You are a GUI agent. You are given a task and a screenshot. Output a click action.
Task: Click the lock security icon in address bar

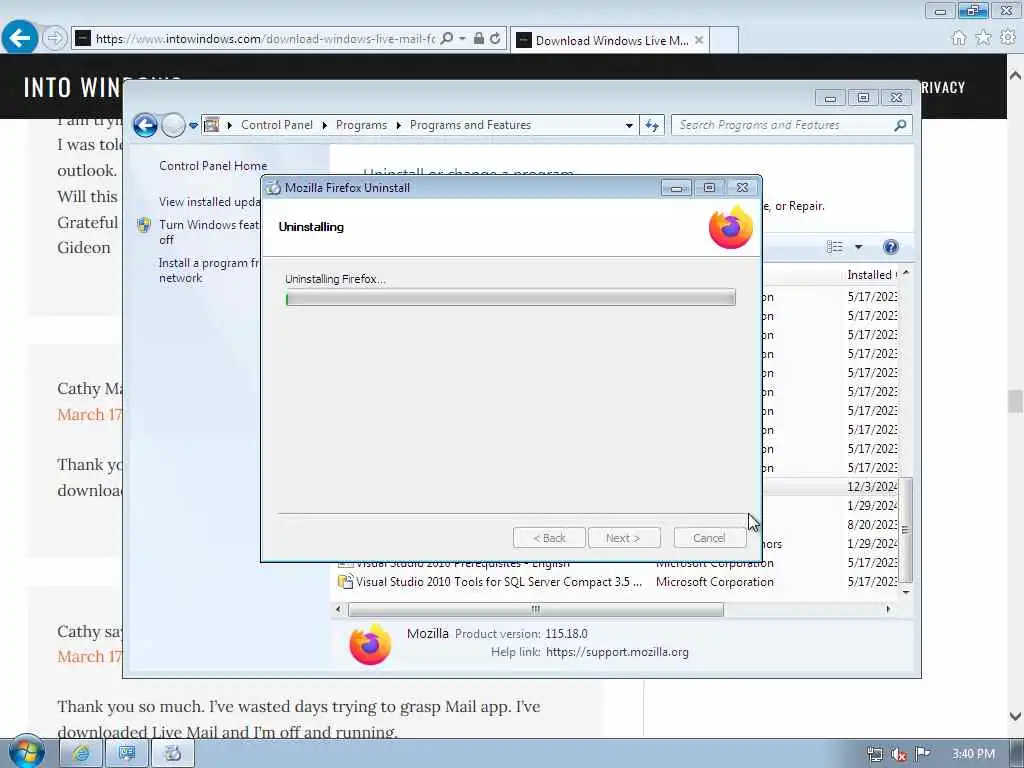pyautogui.click(x=479, y=39)
